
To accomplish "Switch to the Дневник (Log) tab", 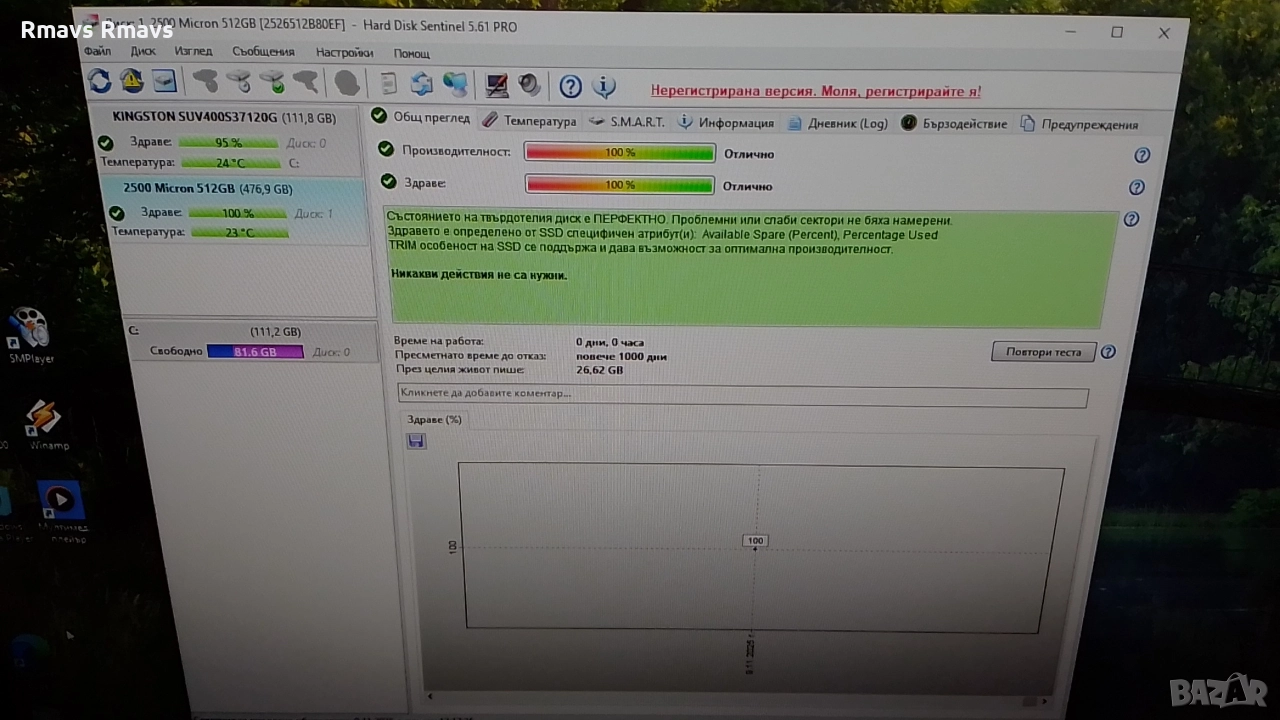I will tap(838, 124).
